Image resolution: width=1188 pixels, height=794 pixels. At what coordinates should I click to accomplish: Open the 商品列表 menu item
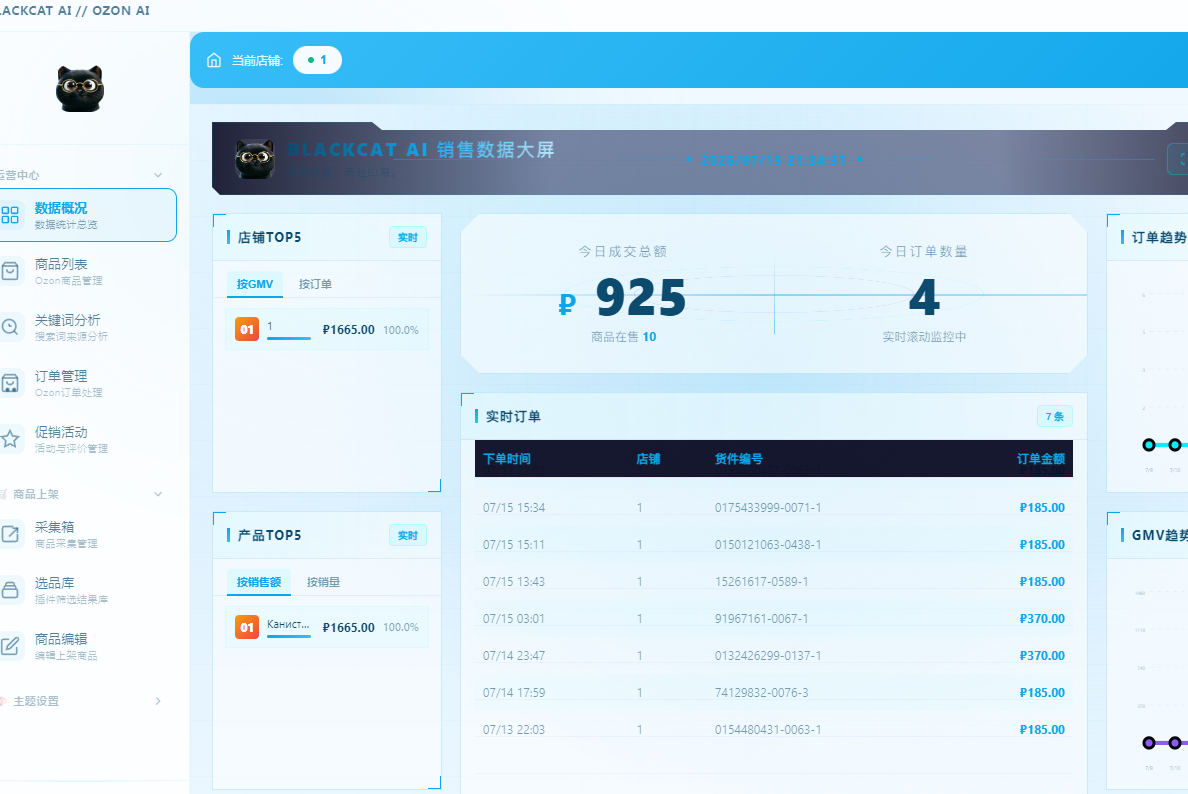(x=88, y=271)
